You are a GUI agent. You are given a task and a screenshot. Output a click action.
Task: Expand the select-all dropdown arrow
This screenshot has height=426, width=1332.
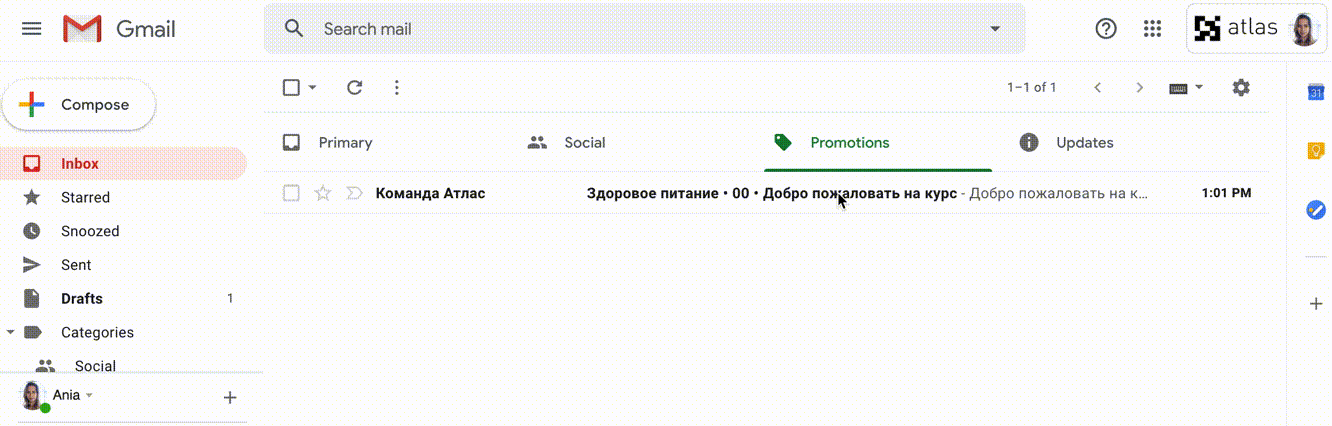312,88
